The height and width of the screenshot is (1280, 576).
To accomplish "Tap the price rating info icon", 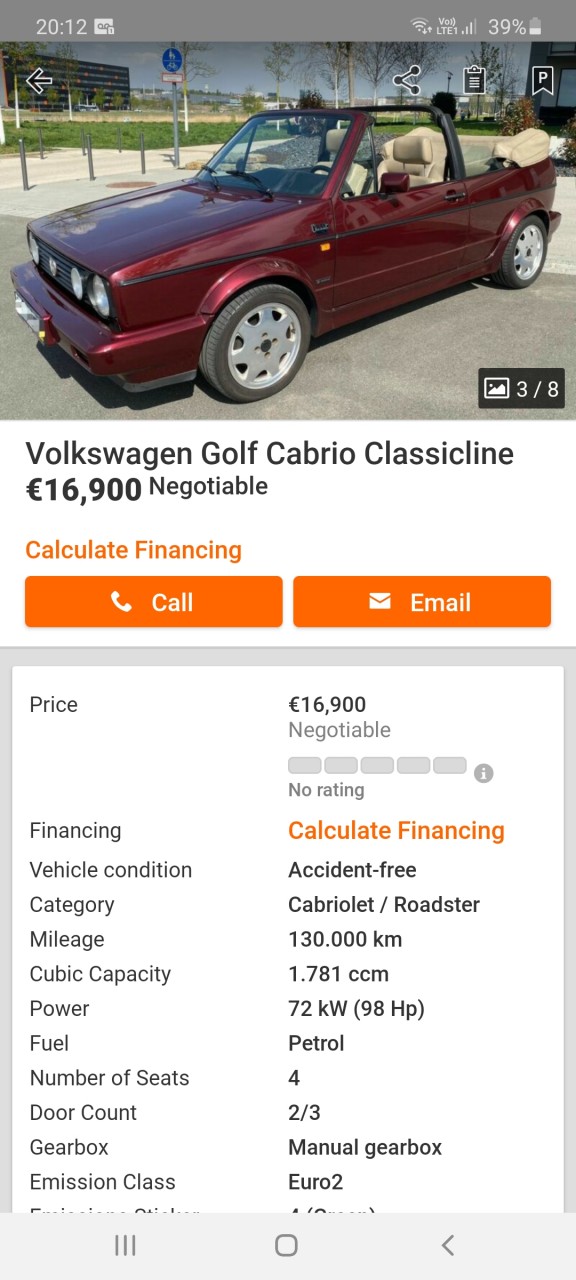I will pyautogui.click(x=483, y=773).
